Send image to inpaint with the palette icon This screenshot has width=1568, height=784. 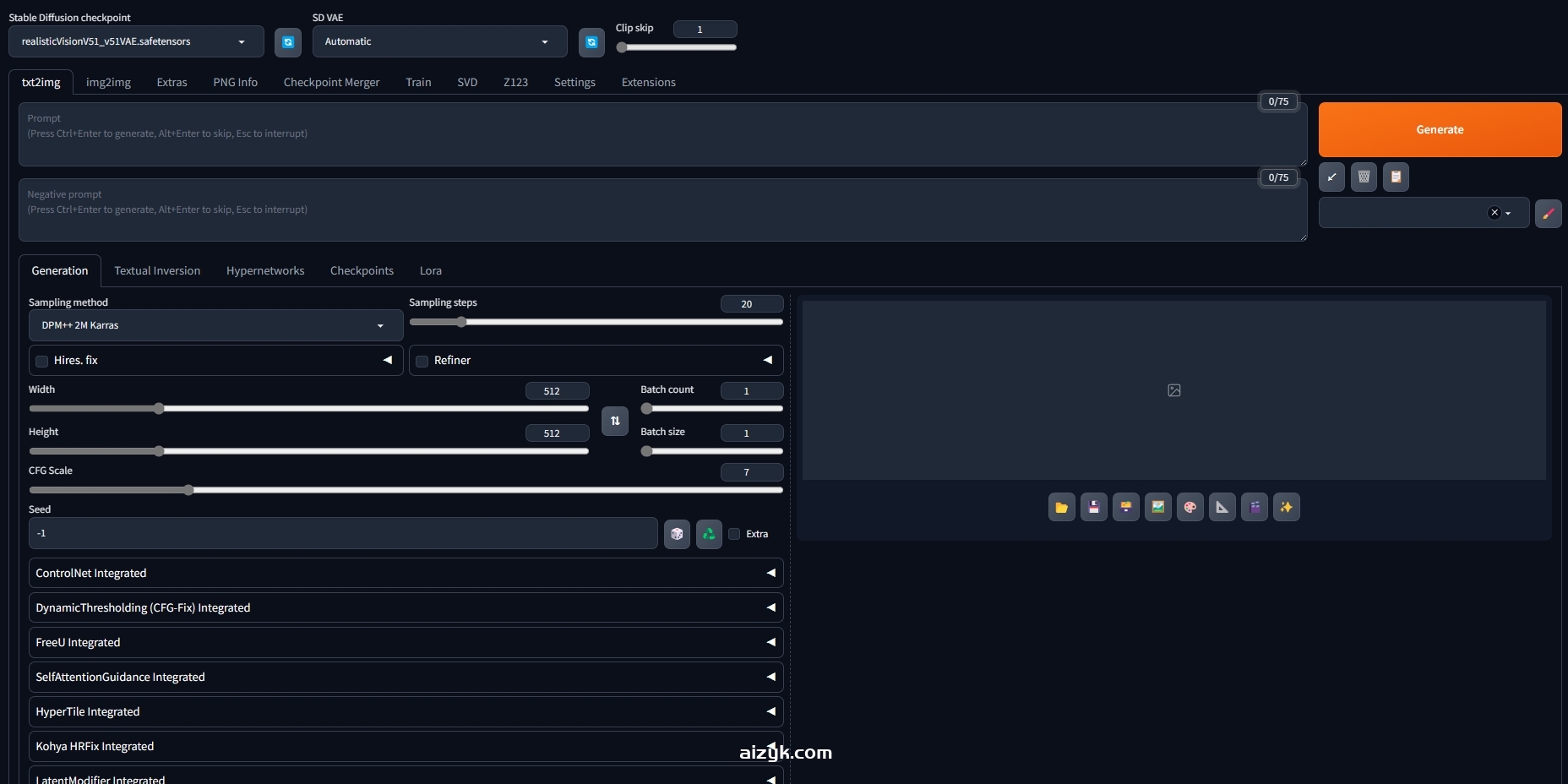pyautogui.click(x=1190, y=507)
